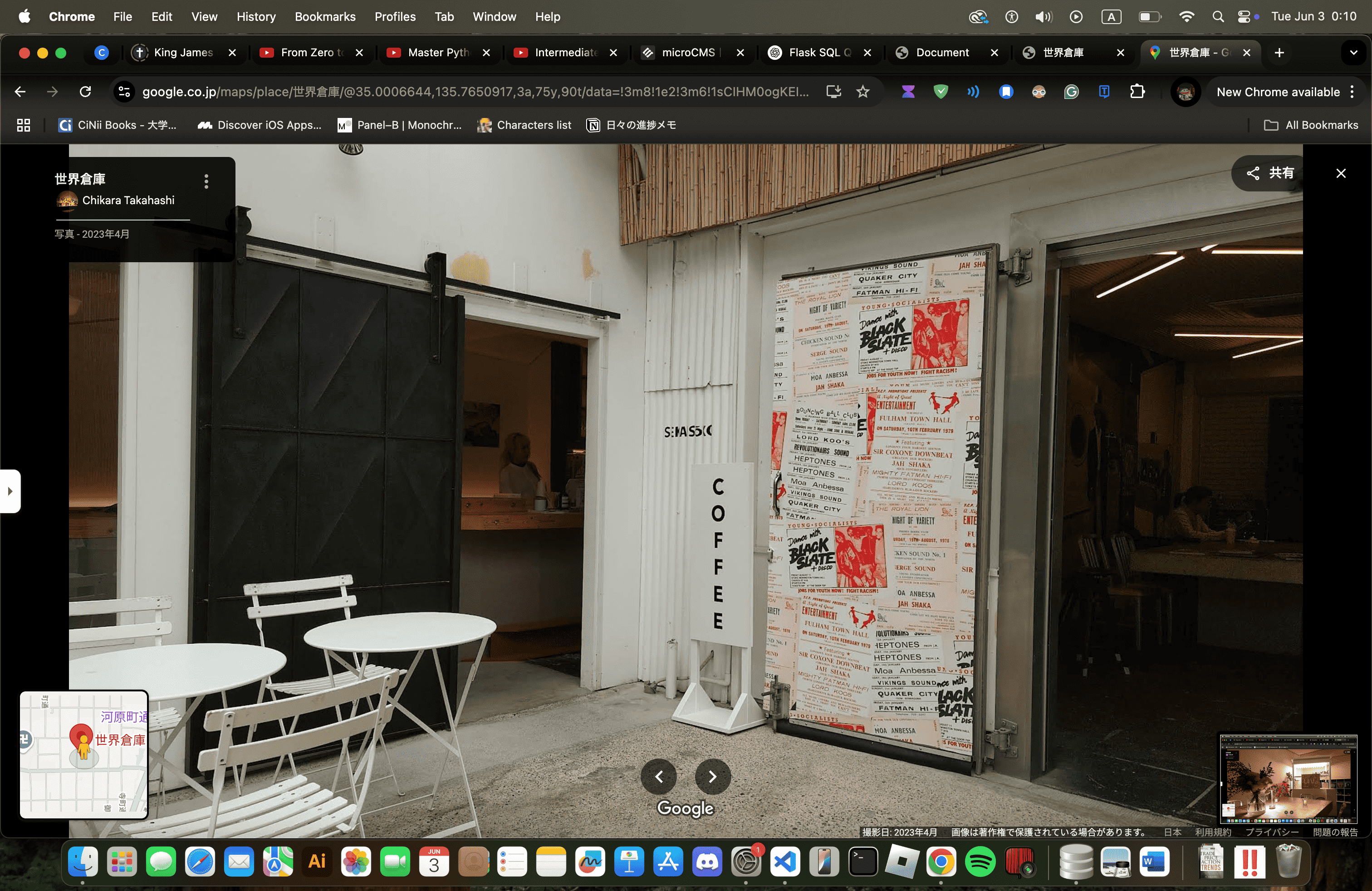
Task: Open the tab search dropdown chevron
Action: tap(1353, 53)
